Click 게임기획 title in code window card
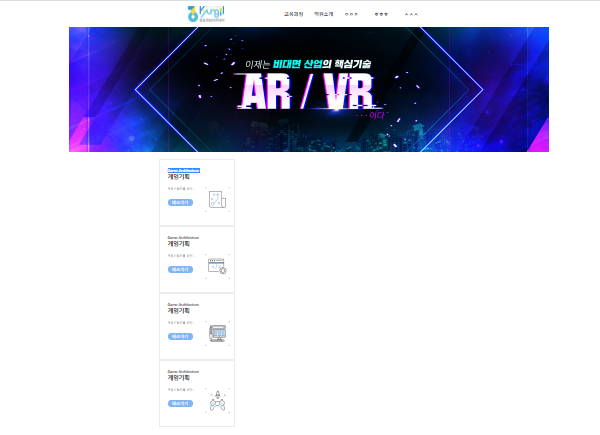 [179, 243]
